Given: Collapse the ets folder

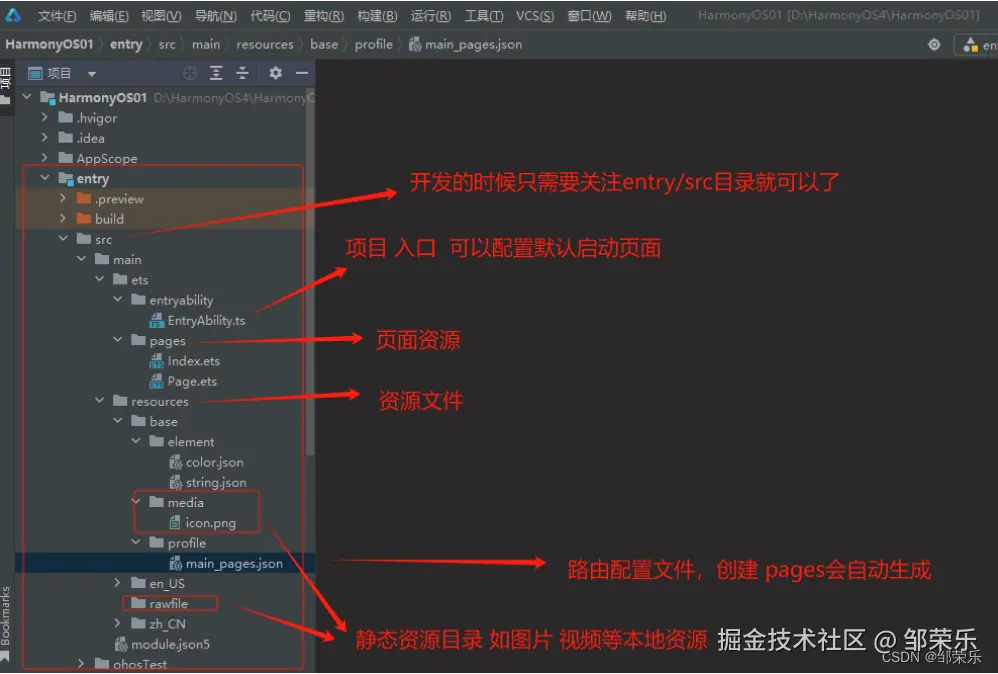Looking at the screenshot, I should point(99,279).
